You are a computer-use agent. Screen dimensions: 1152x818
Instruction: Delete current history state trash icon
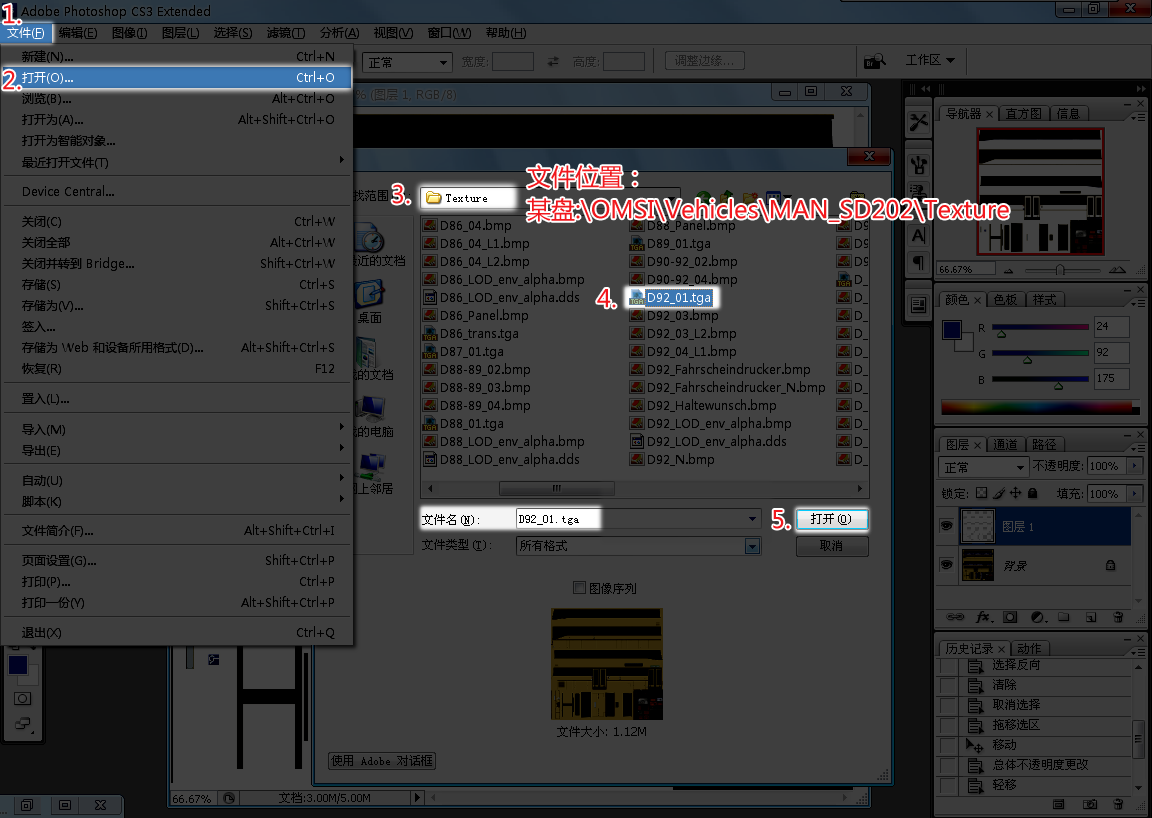(1118, 804)
